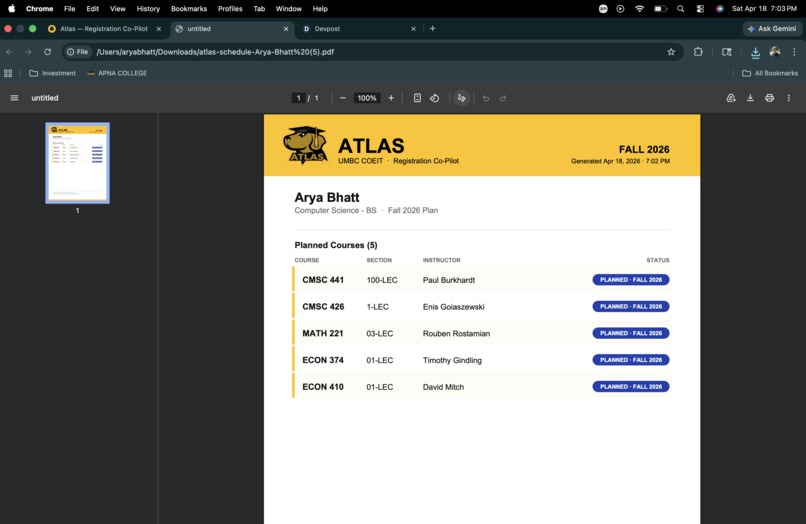The image size is (806, 524).
Task: Save PDF to Google Drive icon
Action: [x=731, y=98]
